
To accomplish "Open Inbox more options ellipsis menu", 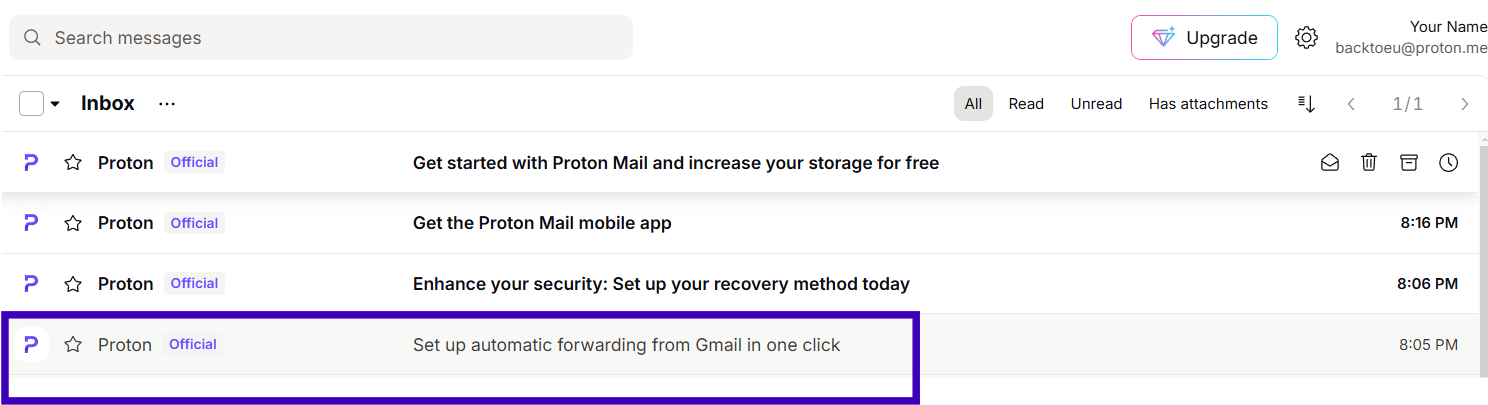I will coord(167,104).
